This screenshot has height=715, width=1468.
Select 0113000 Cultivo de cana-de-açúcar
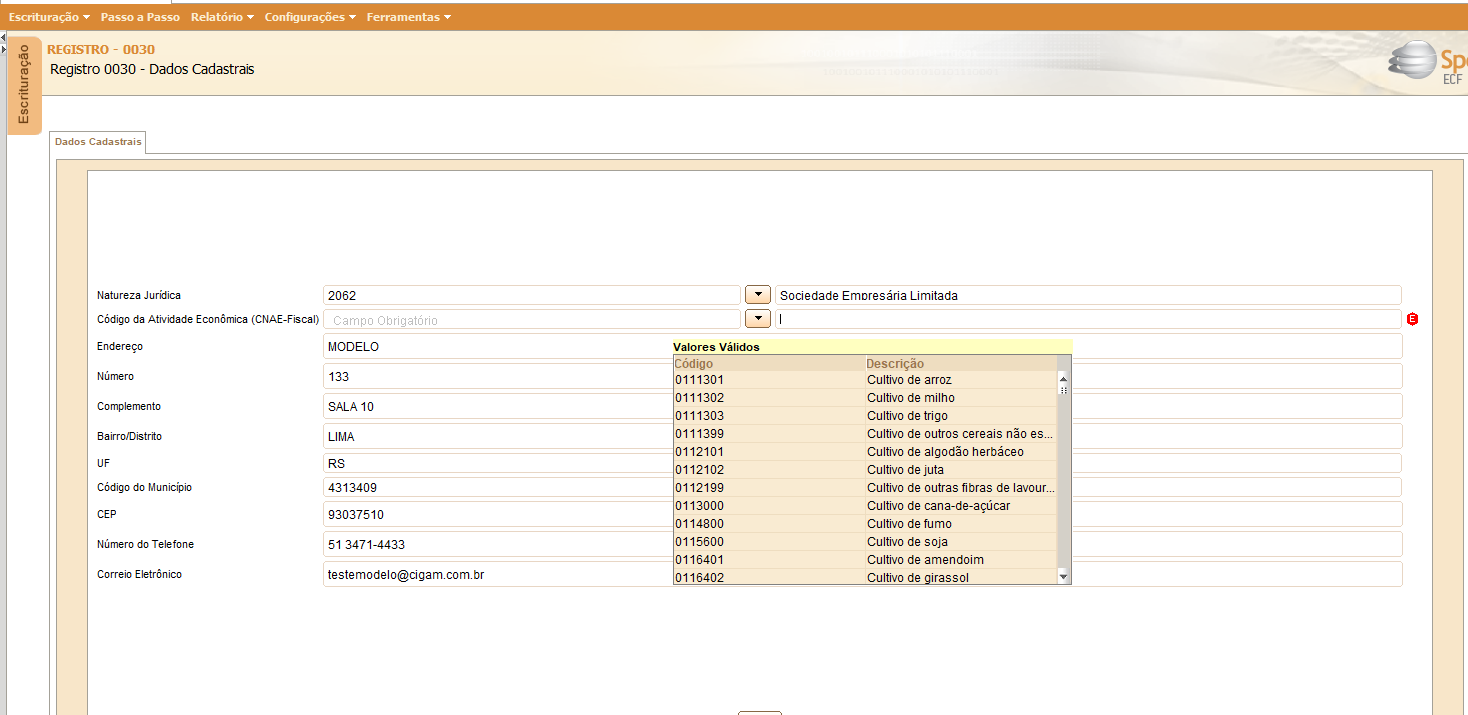pos(865,506)
